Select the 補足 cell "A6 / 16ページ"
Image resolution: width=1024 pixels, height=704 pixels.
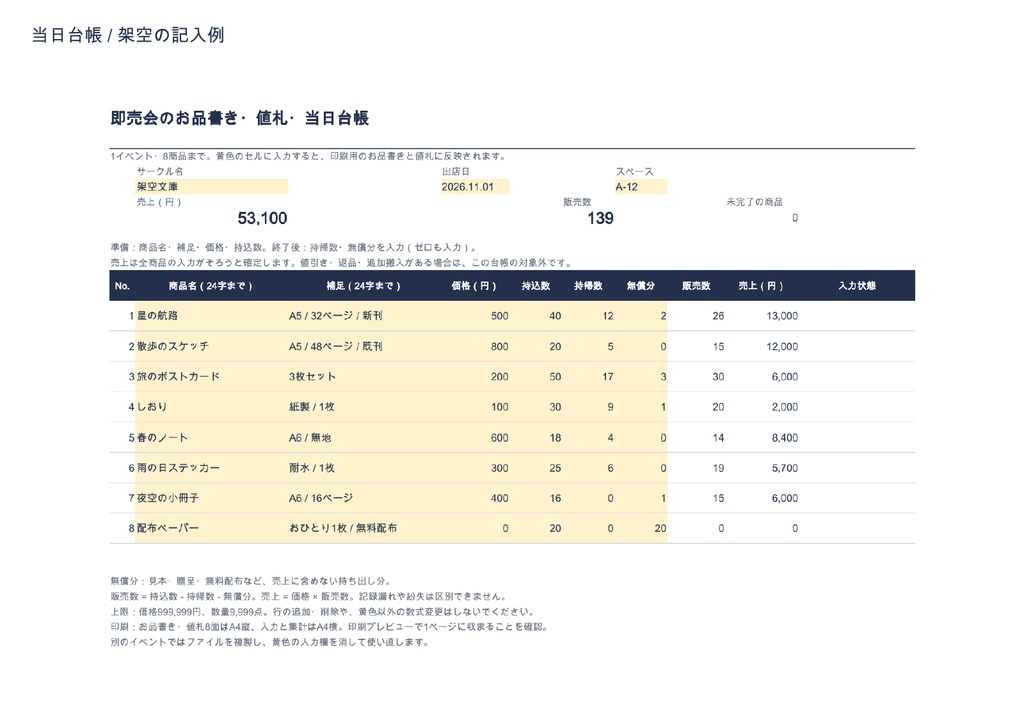364,498
